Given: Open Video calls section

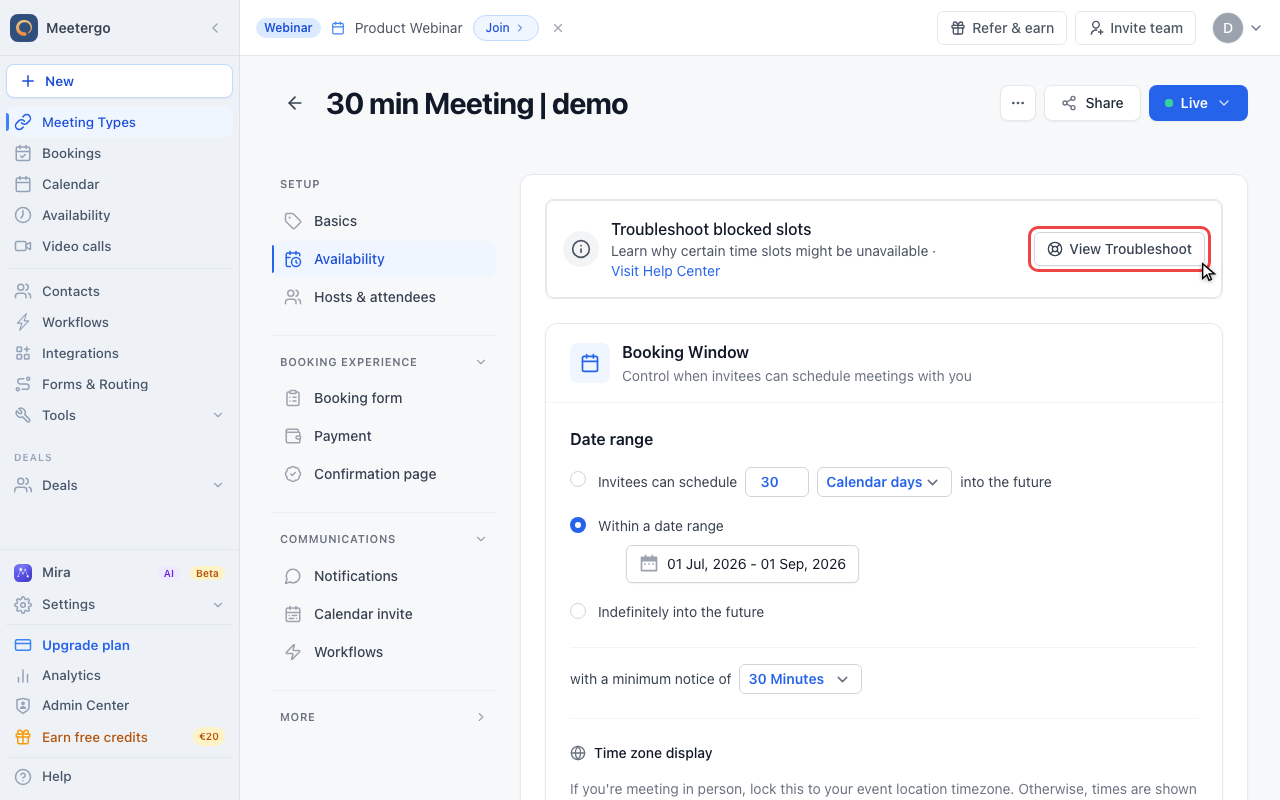Looking at the screenshot, I should point(120,246).
